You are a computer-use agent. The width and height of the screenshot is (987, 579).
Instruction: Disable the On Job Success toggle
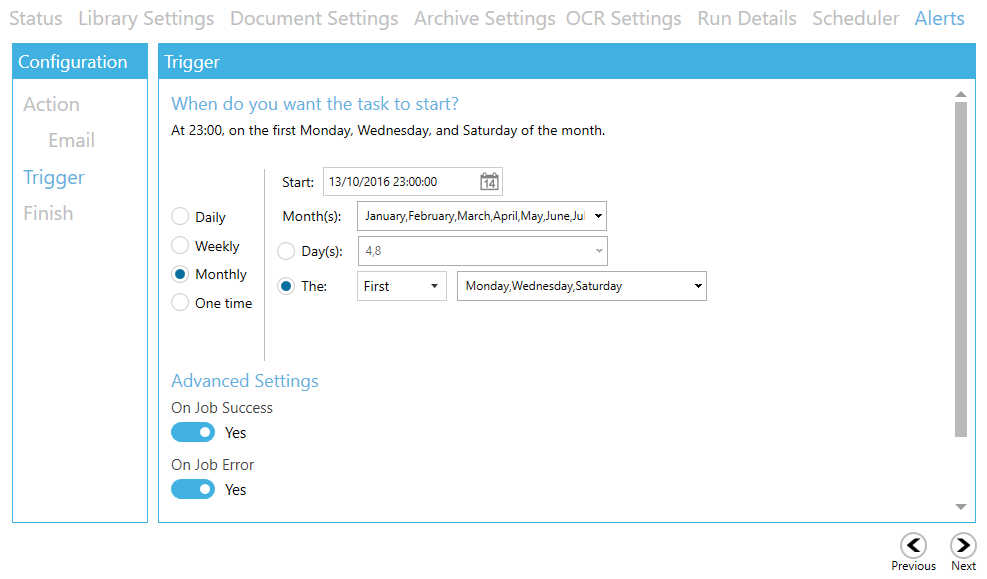point(193,432)
